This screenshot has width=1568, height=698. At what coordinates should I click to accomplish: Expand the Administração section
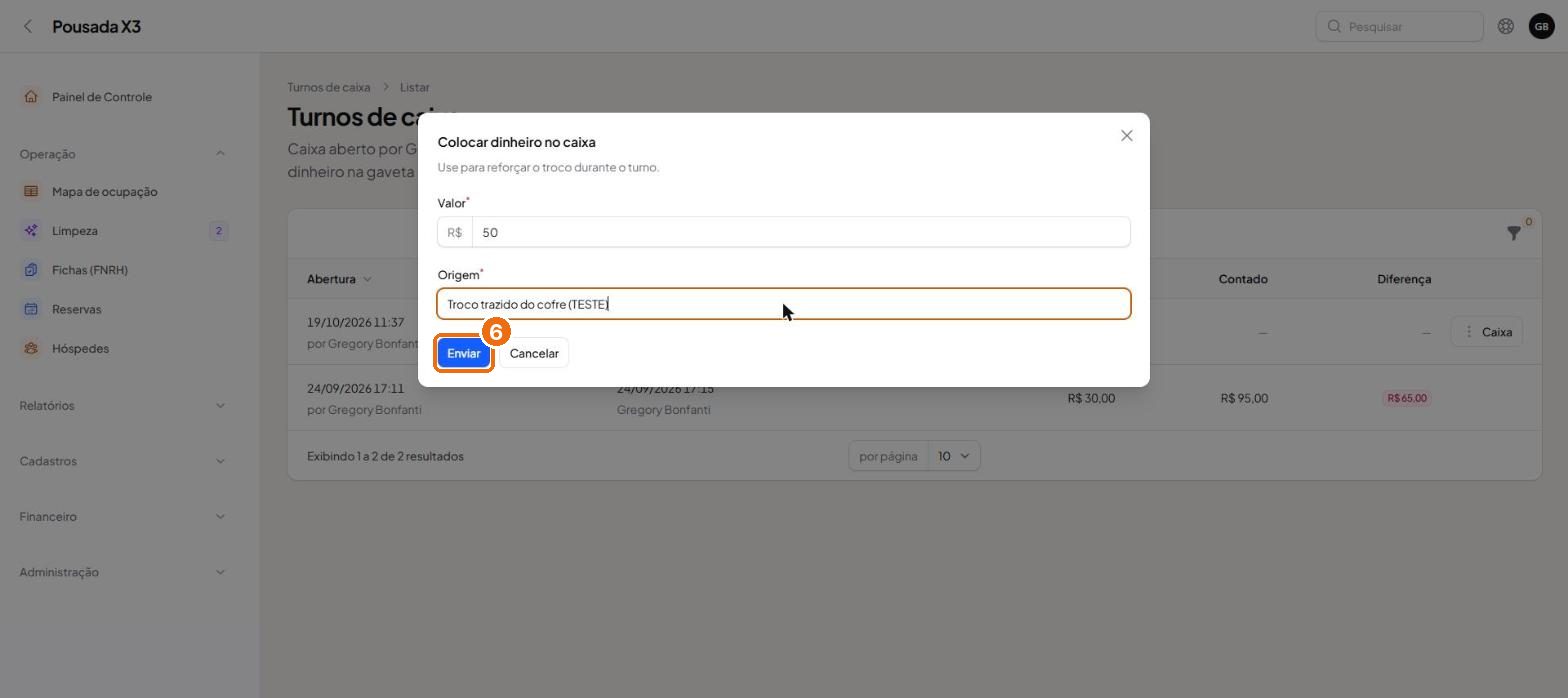coord(220,572)
